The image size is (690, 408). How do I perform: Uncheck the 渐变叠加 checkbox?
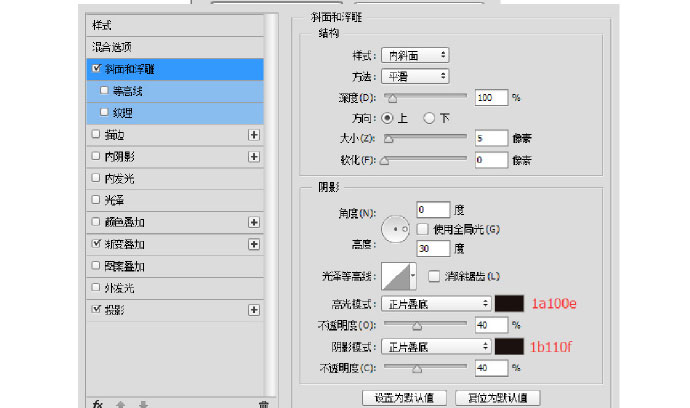(x=96, y=243)
